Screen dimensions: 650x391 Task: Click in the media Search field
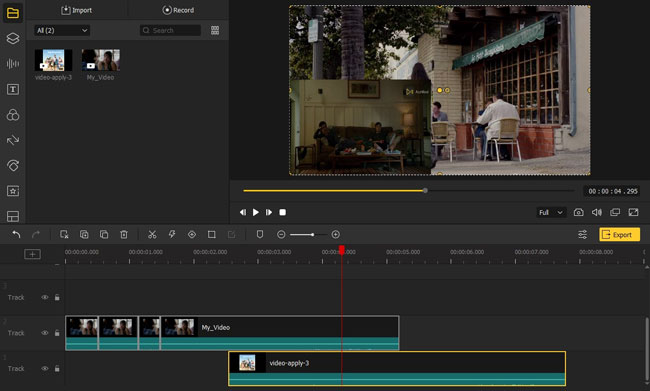pyautogui.click(x=170, y=30)
